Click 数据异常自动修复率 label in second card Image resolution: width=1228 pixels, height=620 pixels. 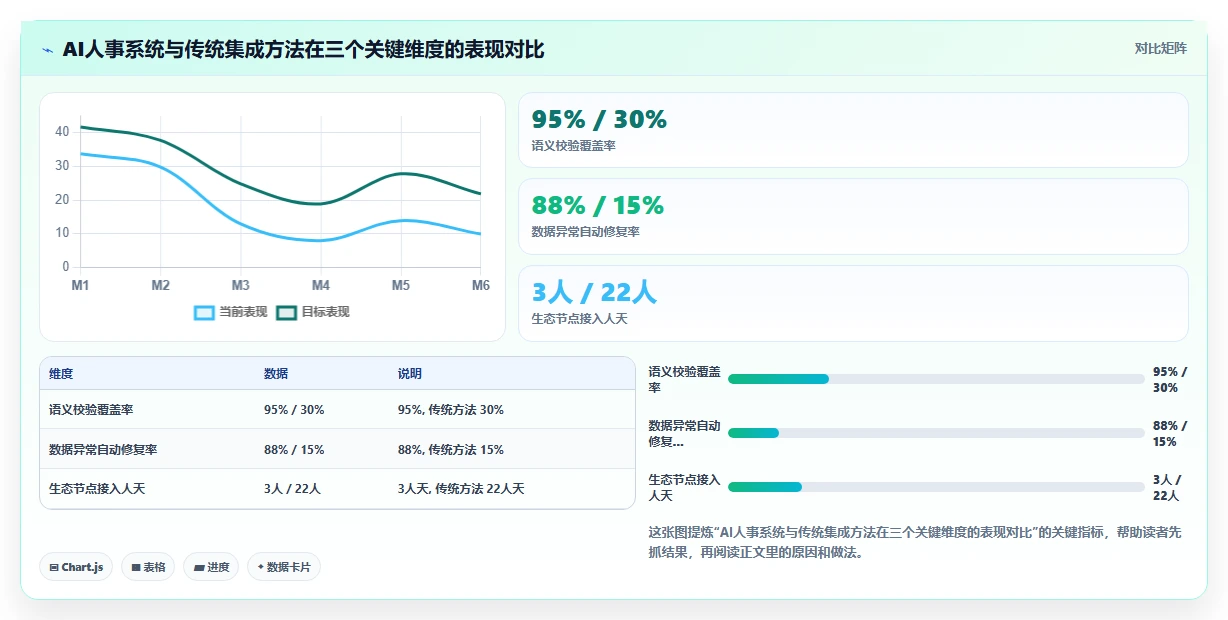585,232
